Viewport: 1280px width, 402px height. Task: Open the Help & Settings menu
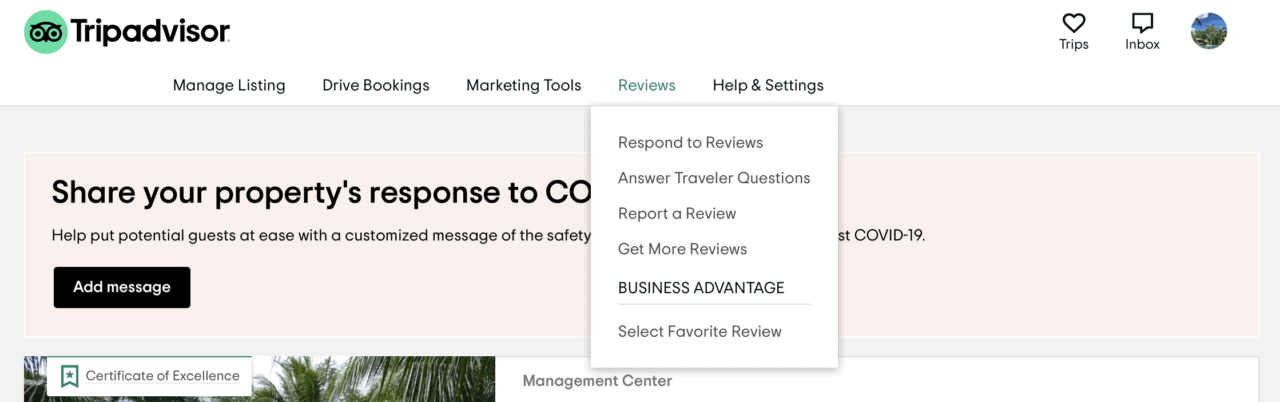click(x=768, y=85)
